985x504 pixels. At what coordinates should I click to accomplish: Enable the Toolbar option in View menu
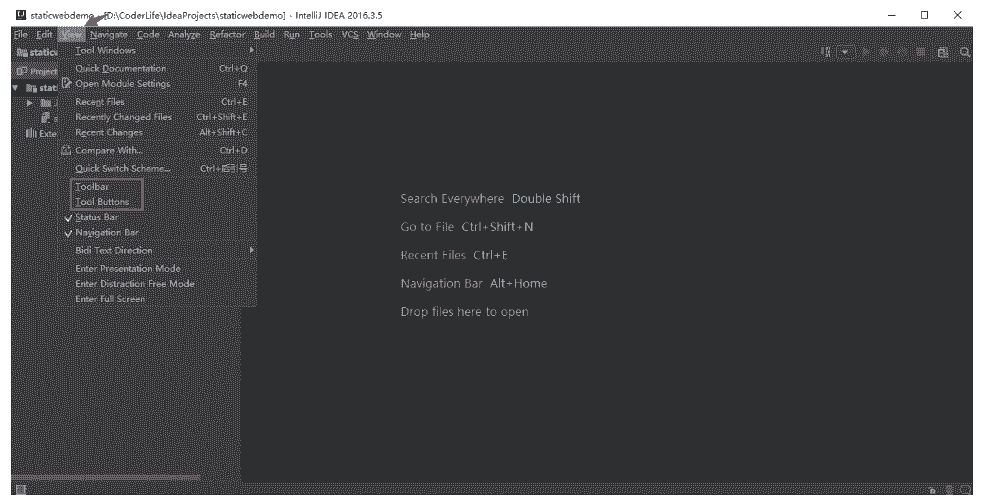tap(92, 186)
